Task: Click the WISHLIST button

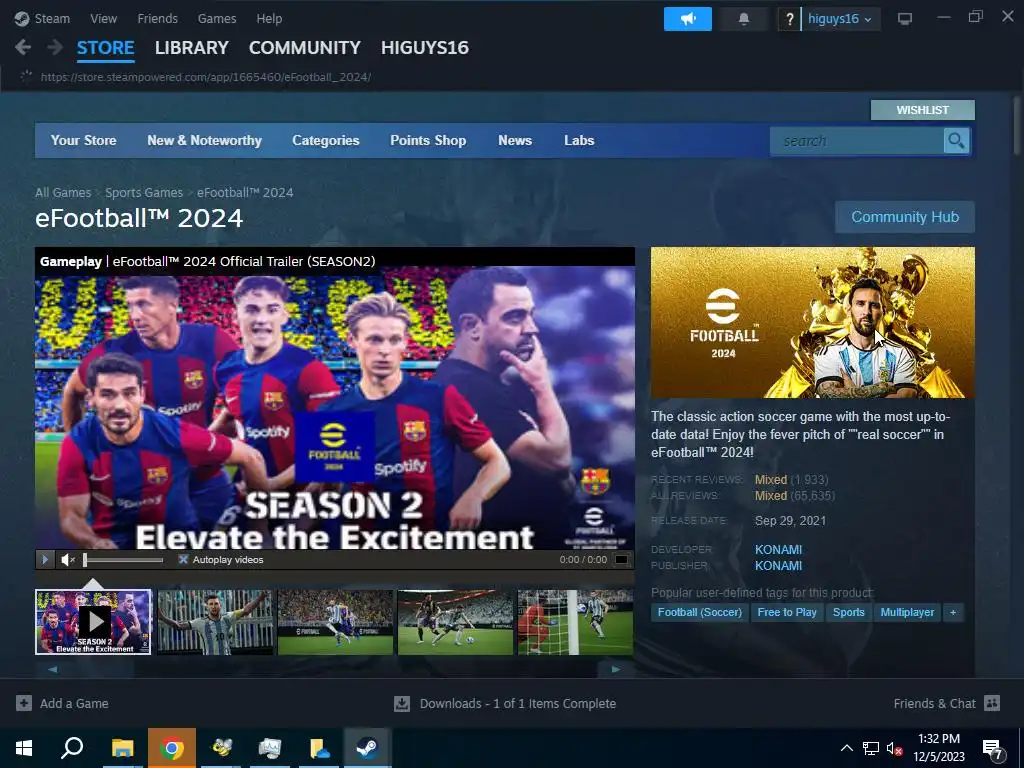Action: [x=922, y=110]
